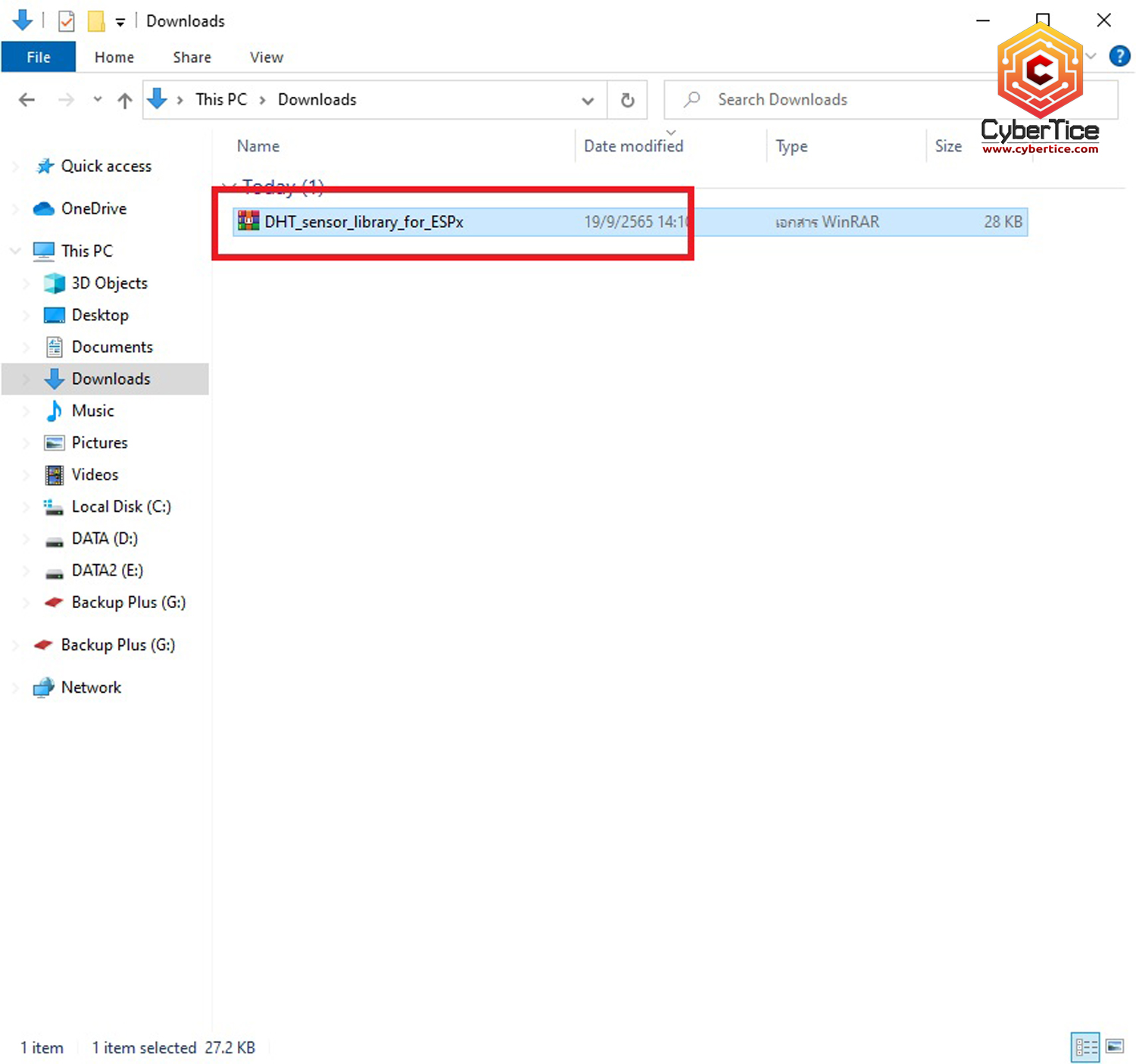Sort files by Name column header

coord(258,146)
